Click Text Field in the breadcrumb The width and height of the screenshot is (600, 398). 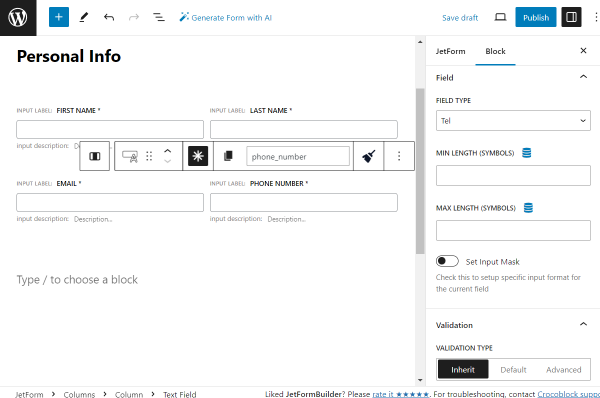point(179,394)
